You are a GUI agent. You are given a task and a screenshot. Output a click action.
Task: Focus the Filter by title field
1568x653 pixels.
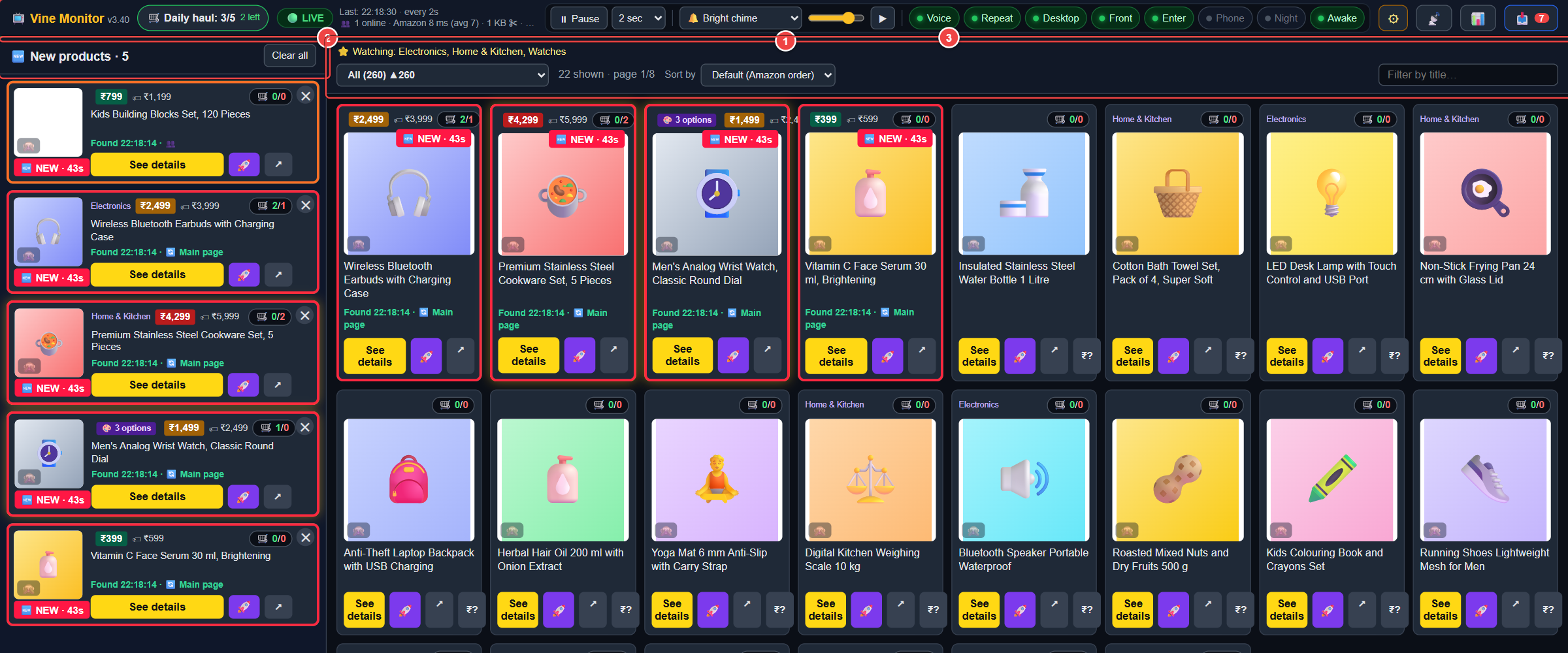(1468, 75)
